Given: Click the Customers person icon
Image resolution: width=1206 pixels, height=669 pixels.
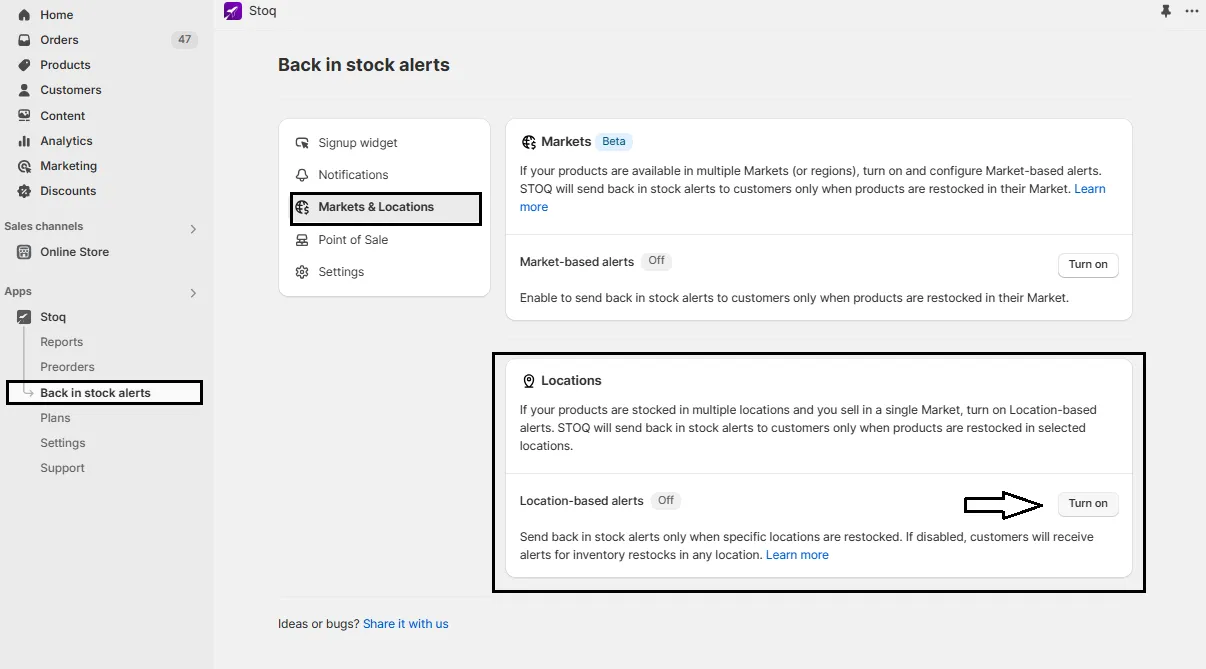Looking at the screenshot, I should coord(24,90).
